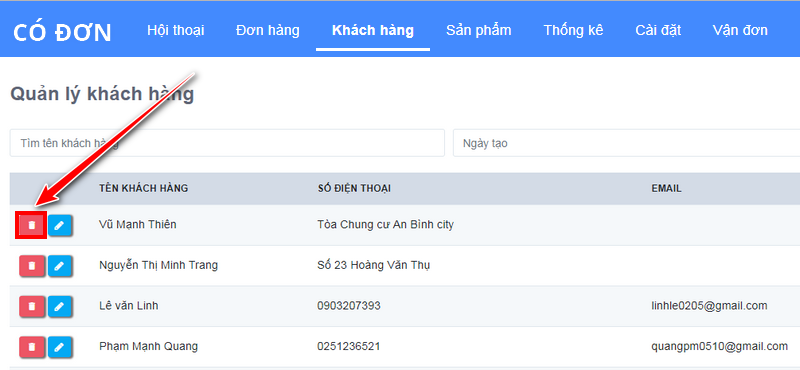
Task: Edit customer Vũ Mạnh Thiên with pencil icon
Action: coord(60,225)
